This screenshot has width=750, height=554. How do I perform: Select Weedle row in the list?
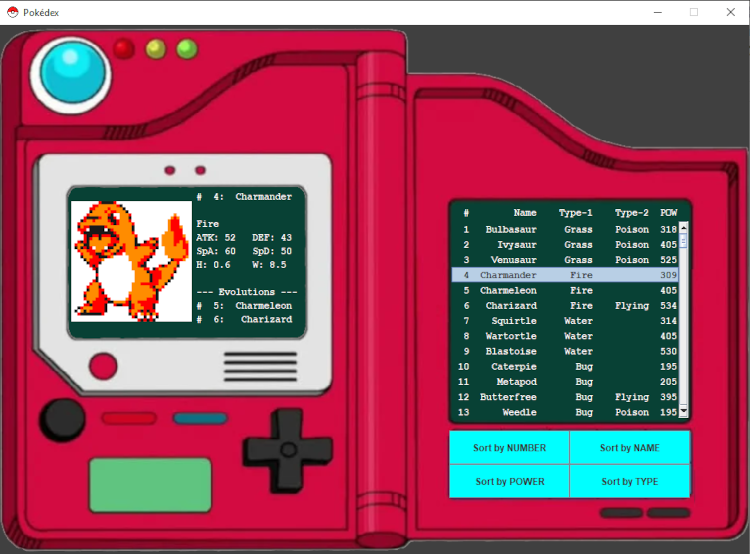pos(565,412)
